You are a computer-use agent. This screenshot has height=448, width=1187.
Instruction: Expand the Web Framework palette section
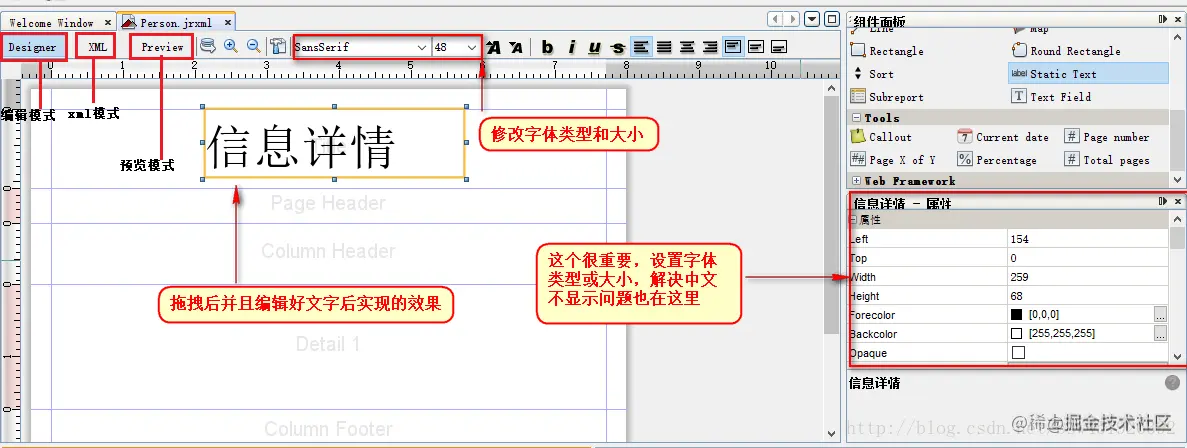point(857,181)
